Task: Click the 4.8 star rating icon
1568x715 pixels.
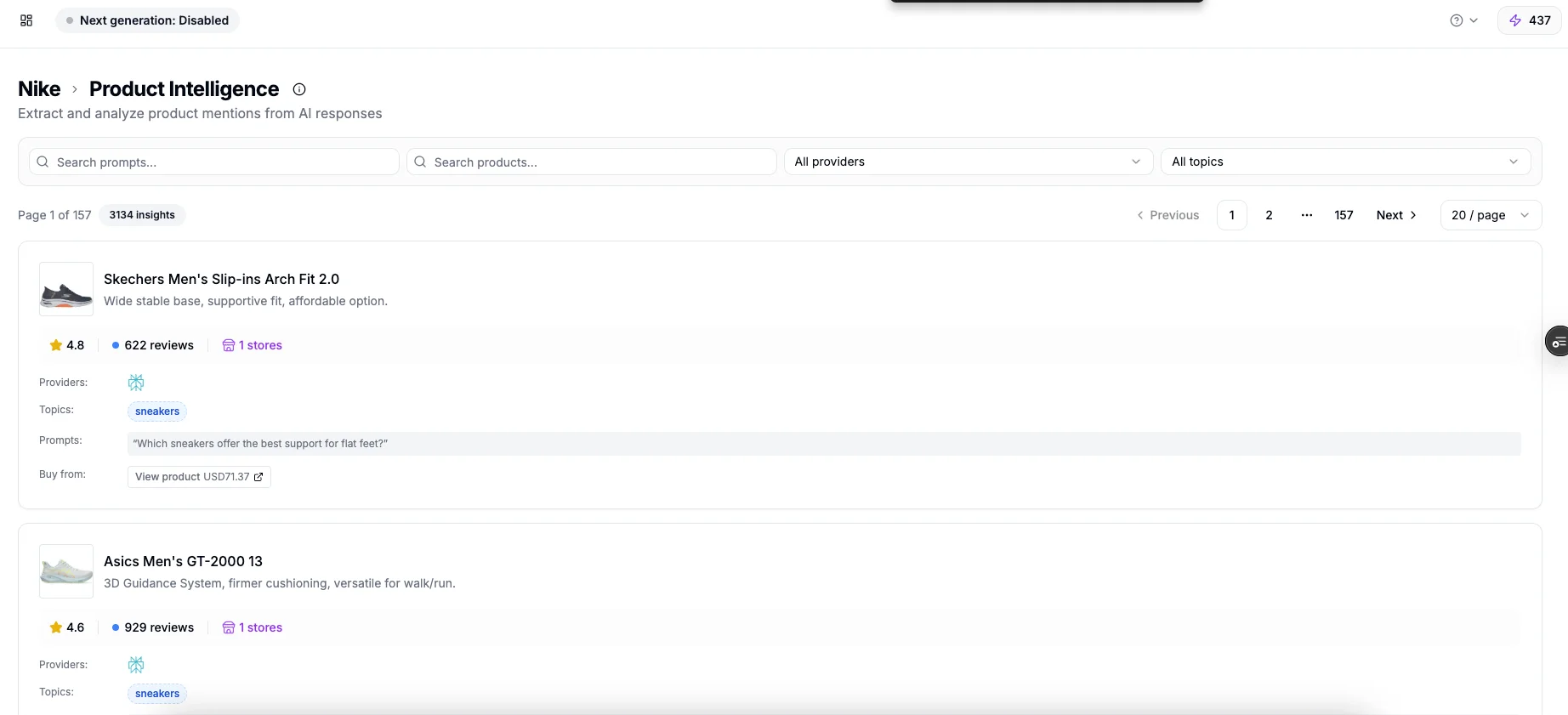Action: pos(56,345)
